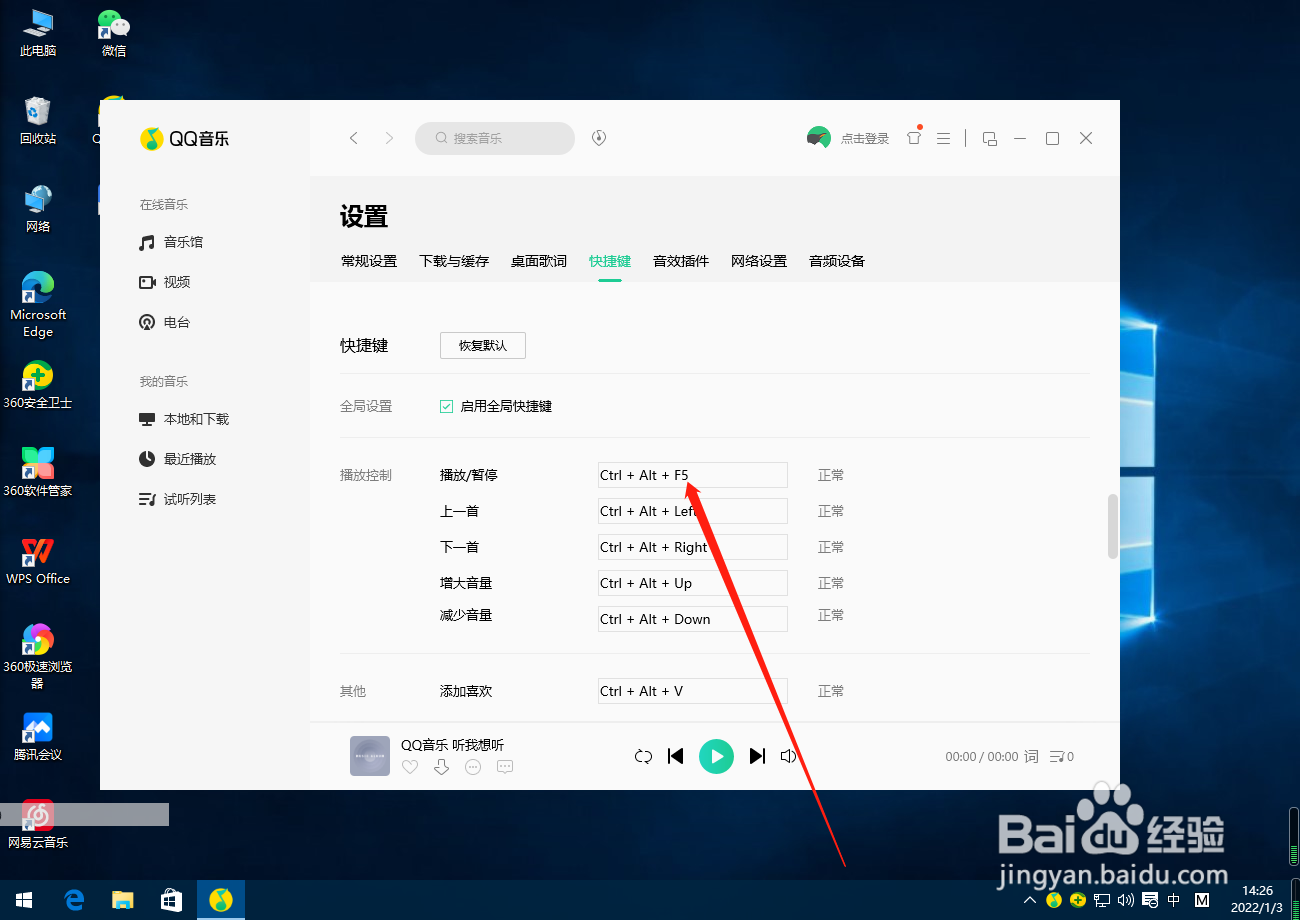Viewport: 1300px width, 920px height.
Task: Play previous track button
Action: pos(676,756)
